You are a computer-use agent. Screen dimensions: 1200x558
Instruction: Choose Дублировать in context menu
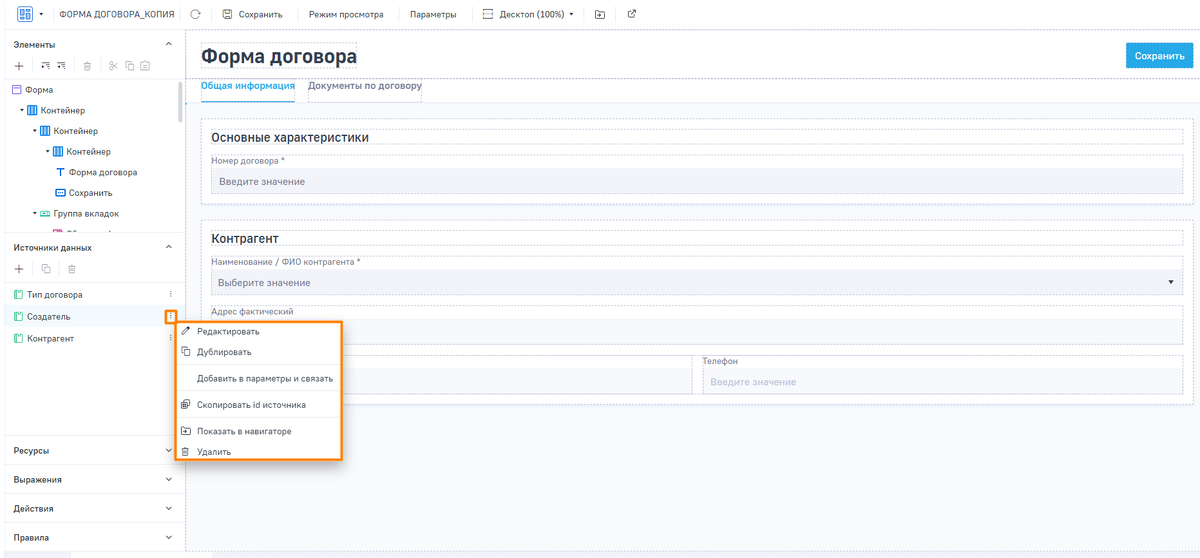tap(259, 352)
